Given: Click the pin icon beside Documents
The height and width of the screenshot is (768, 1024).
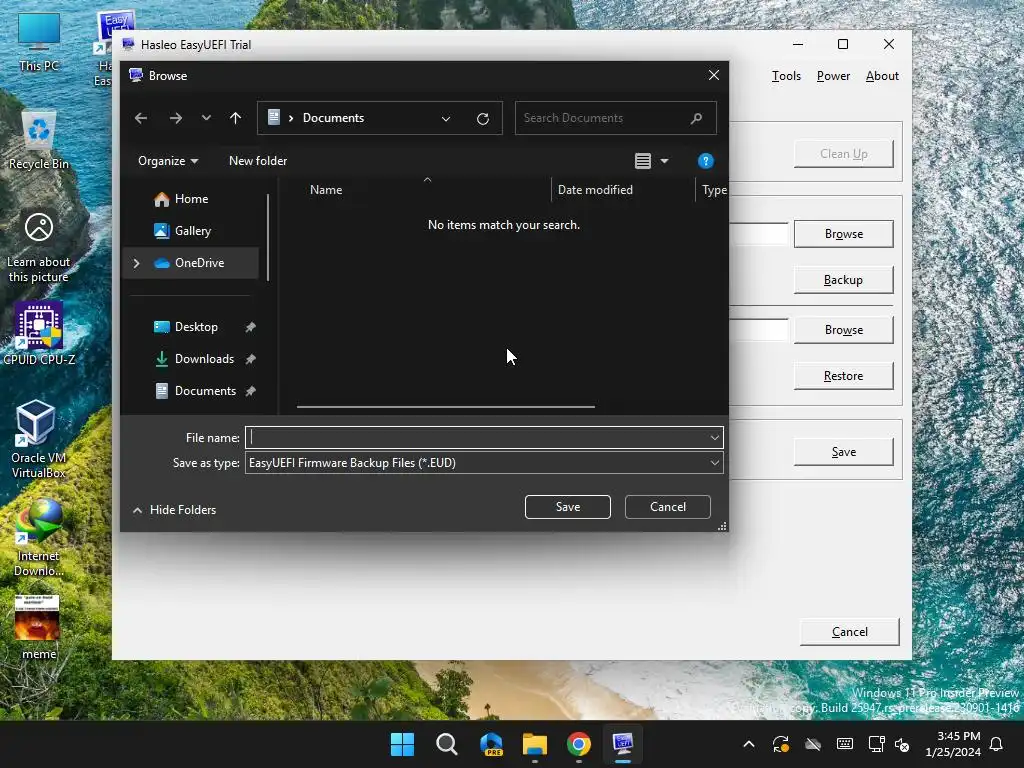Looking at the screenshot, I should pos(250,391).
